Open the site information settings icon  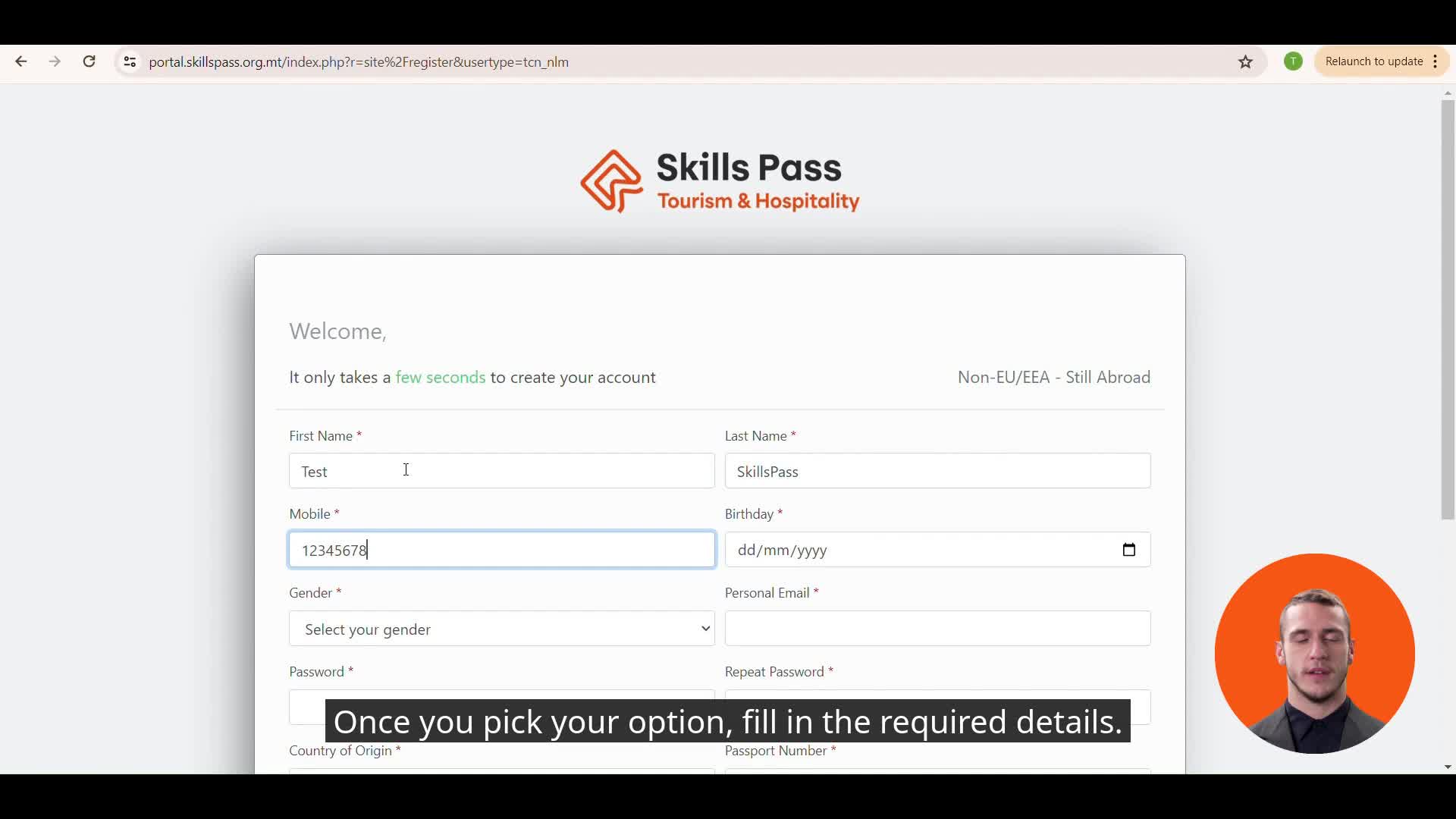click(129, 62)
